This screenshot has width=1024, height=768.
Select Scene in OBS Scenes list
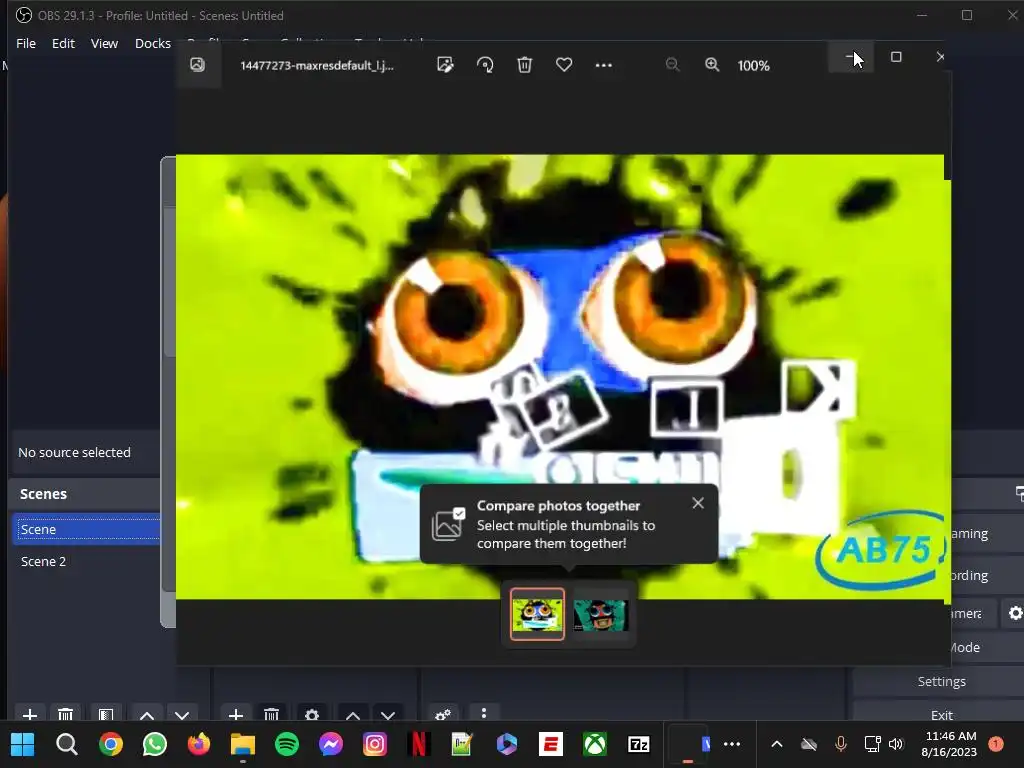pos(86,529)
